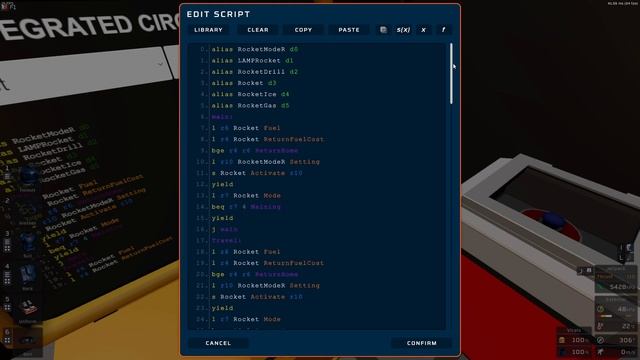Clear the script with the Clear button
Image resolution: width=640 pixels, height=360 pixels.
point(258,30)
